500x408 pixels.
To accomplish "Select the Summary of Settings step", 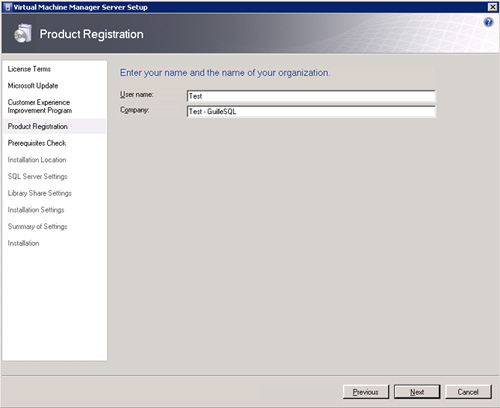I will (x=38, y=226).
